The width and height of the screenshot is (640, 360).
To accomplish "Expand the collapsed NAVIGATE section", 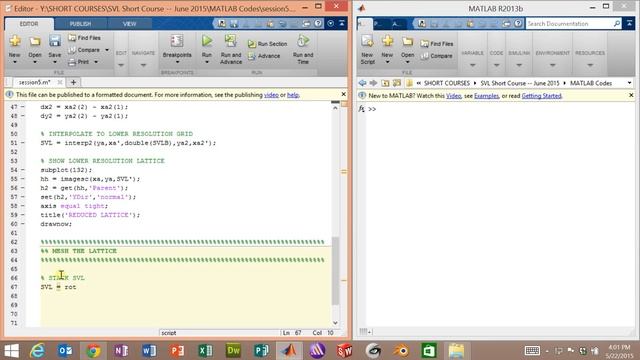I will click(x=143, y=65).
